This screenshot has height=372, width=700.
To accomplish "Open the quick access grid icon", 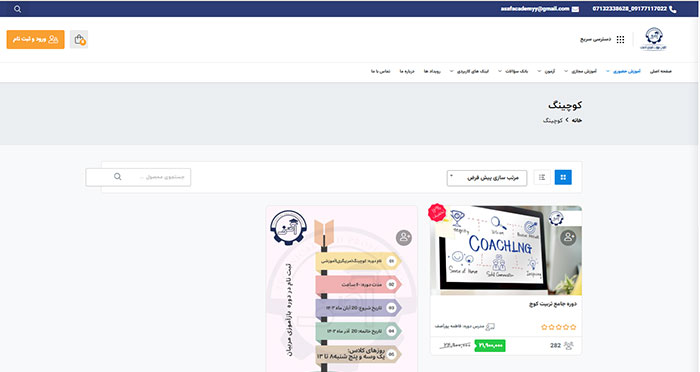I will tap(621, 39).
